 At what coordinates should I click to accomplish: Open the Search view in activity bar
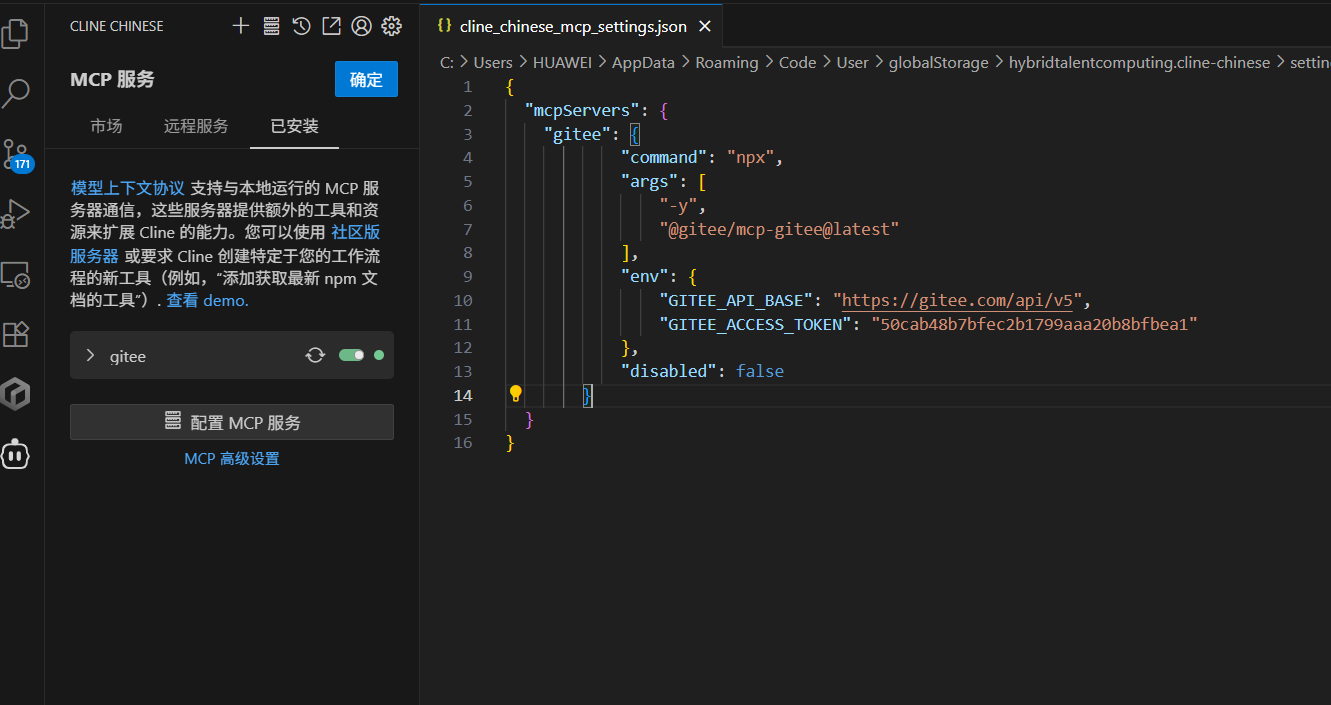(16, 94)
